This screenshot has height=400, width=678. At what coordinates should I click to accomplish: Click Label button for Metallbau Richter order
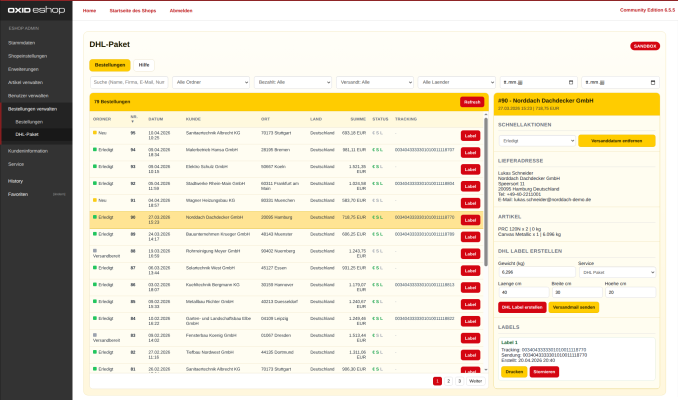coord(470,304)
